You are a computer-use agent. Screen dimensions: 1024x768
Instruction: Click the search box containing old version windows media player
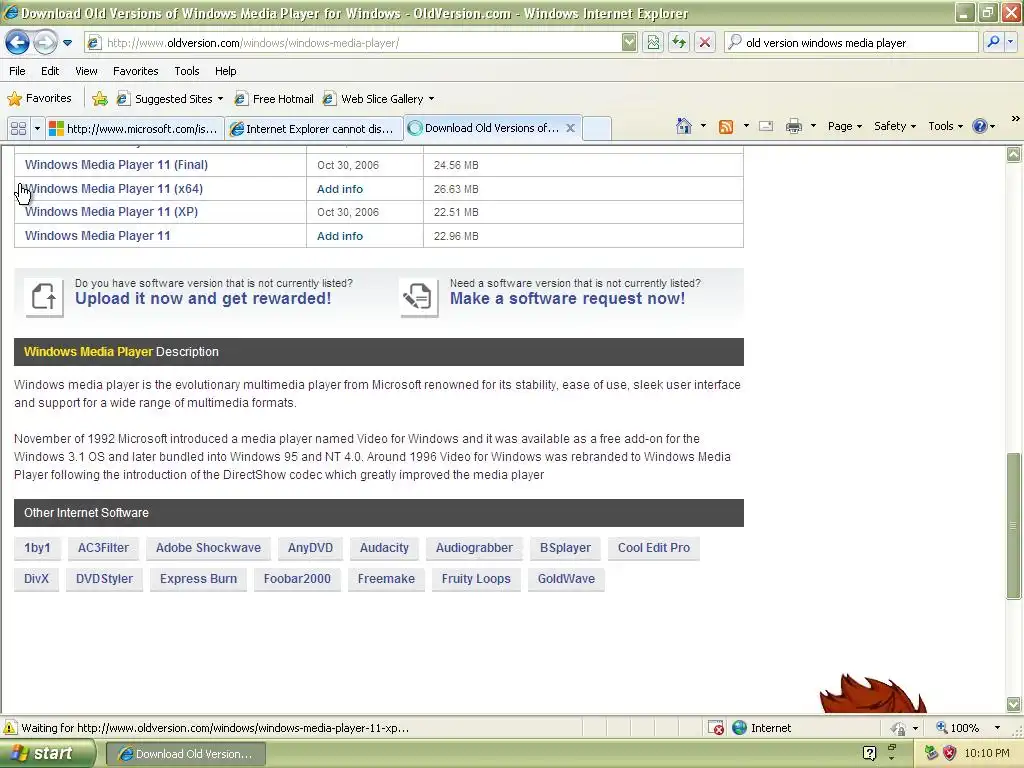(851, 43)
